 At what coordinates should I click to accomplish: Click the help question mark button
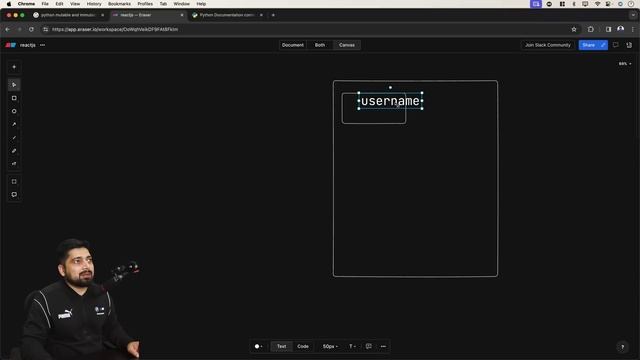pos(622,347)
